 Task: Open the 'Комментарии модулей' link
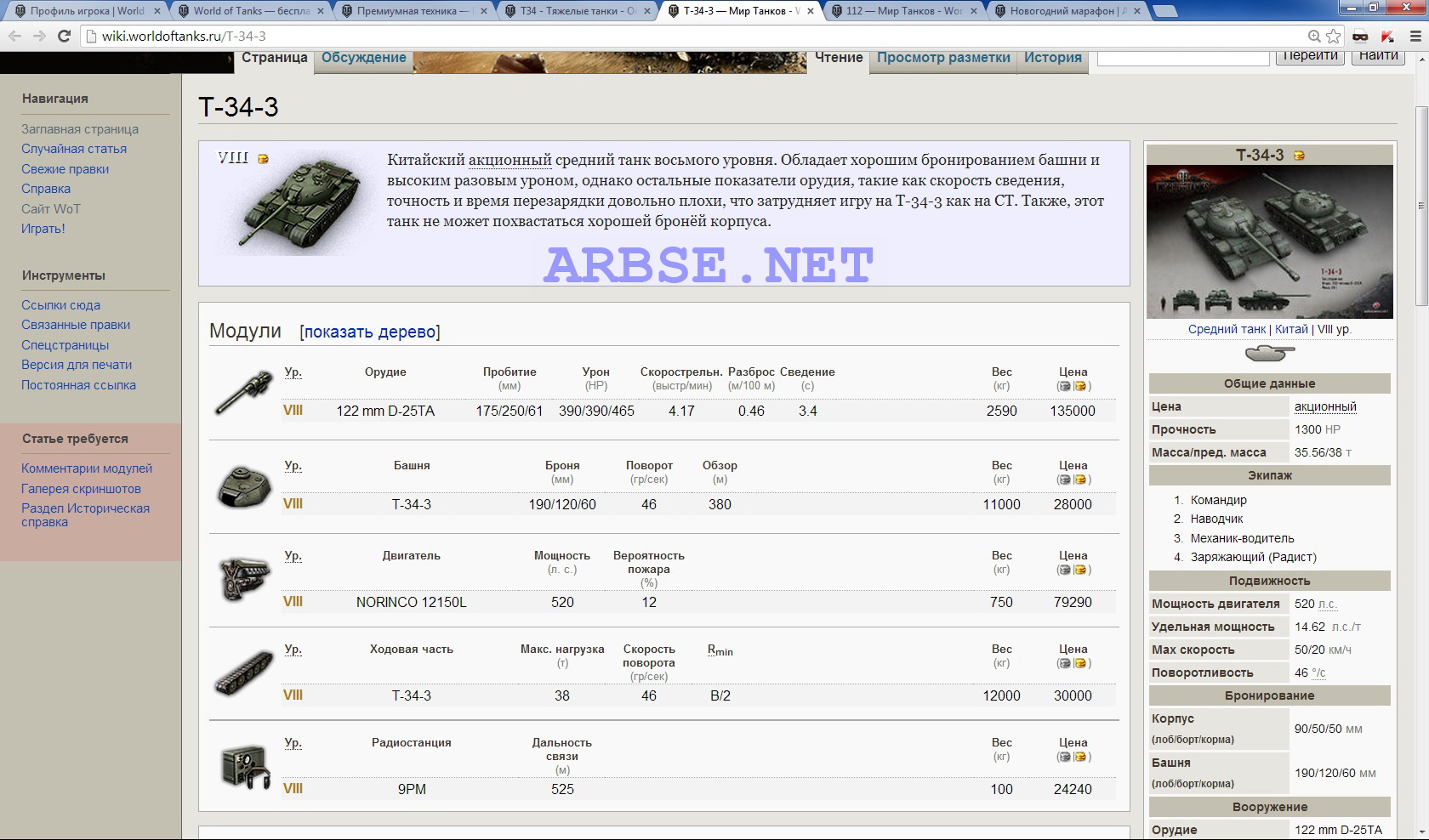click(87, 468)
